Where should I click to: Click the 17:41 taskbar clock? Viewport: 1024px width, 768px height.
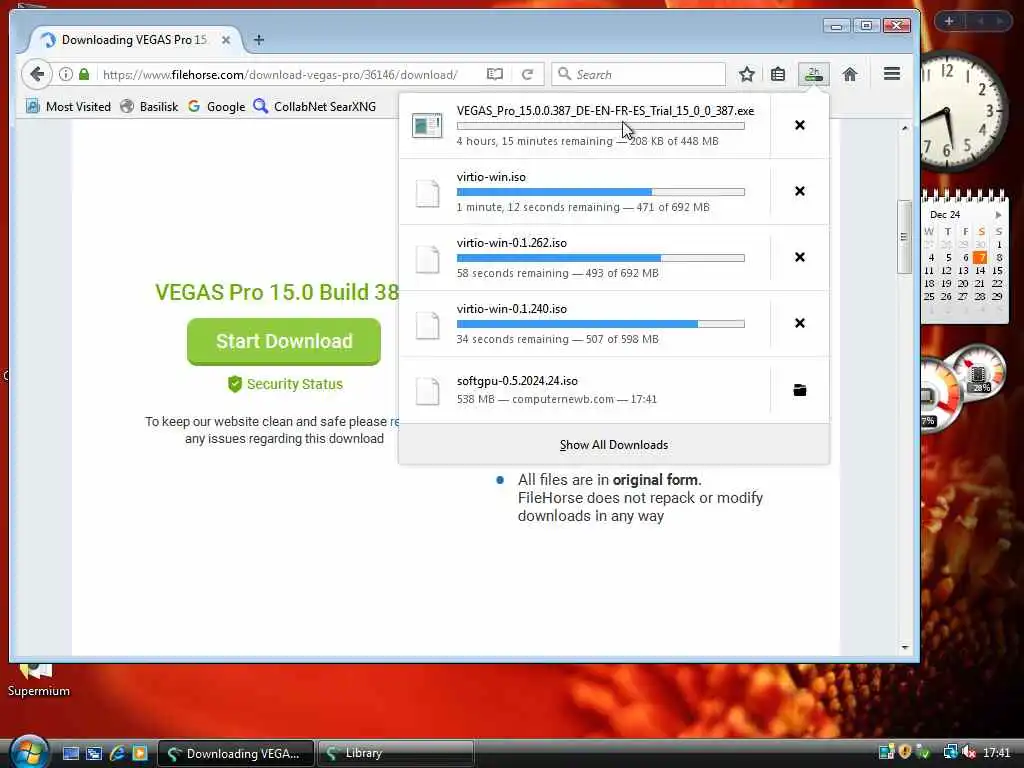[997, 753]
